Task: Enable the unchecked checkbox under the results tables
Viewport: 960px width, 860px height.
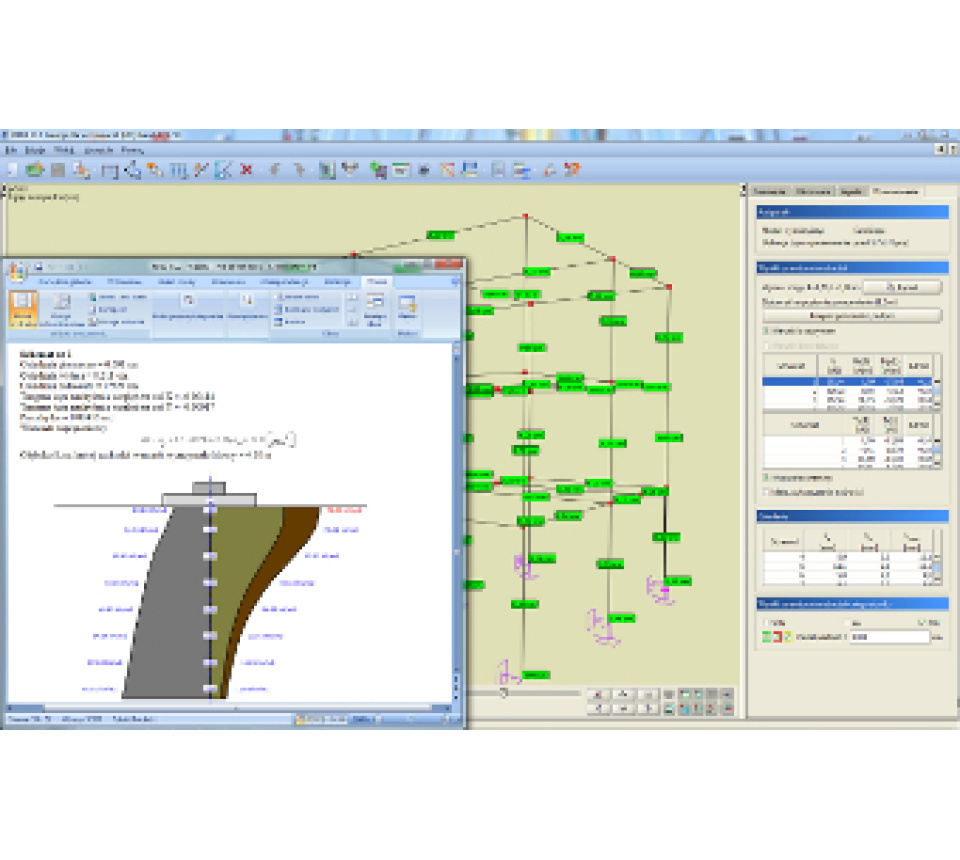Action: [766, 492]
